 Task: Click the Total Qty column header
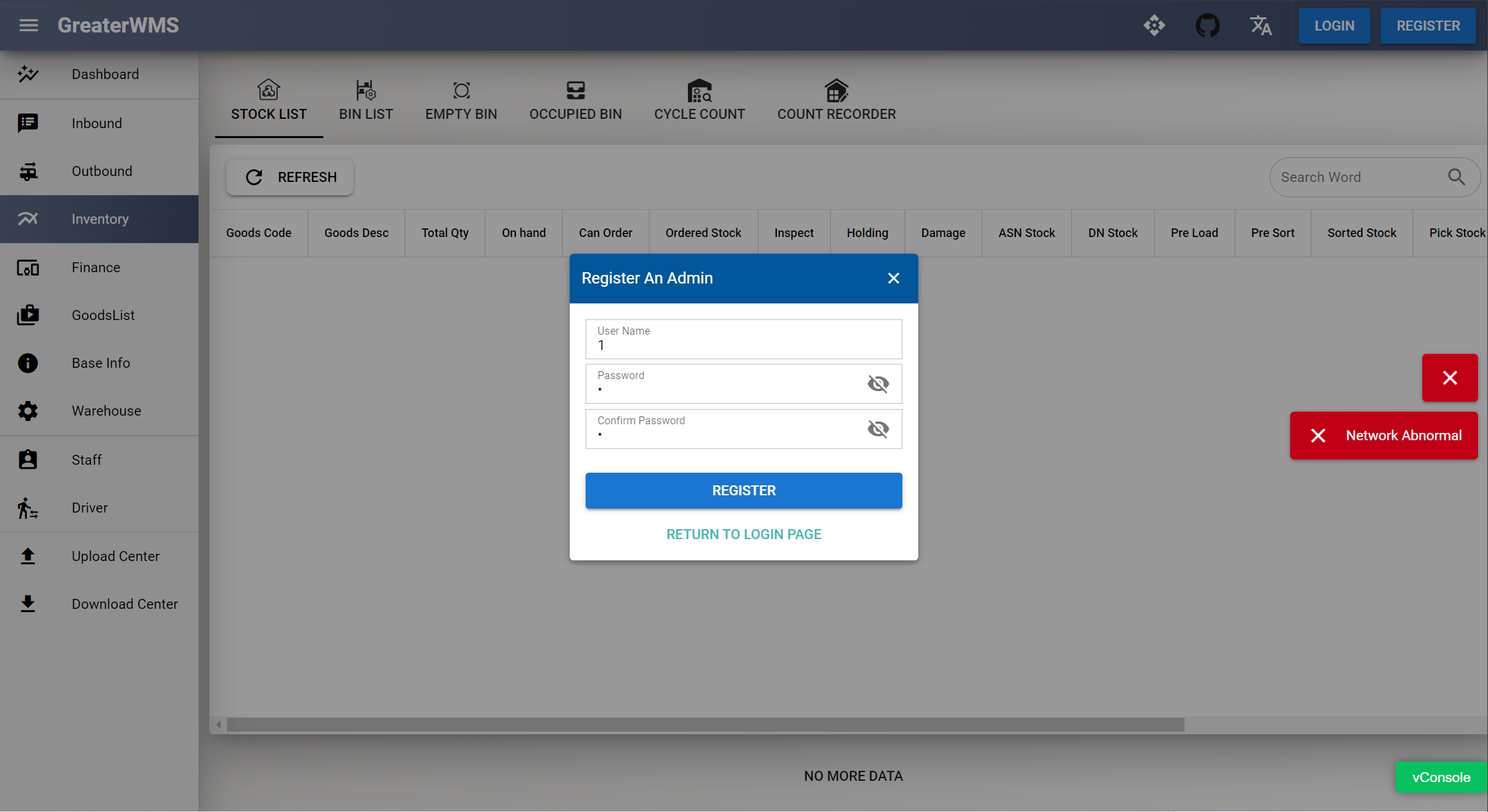[445, 233]
